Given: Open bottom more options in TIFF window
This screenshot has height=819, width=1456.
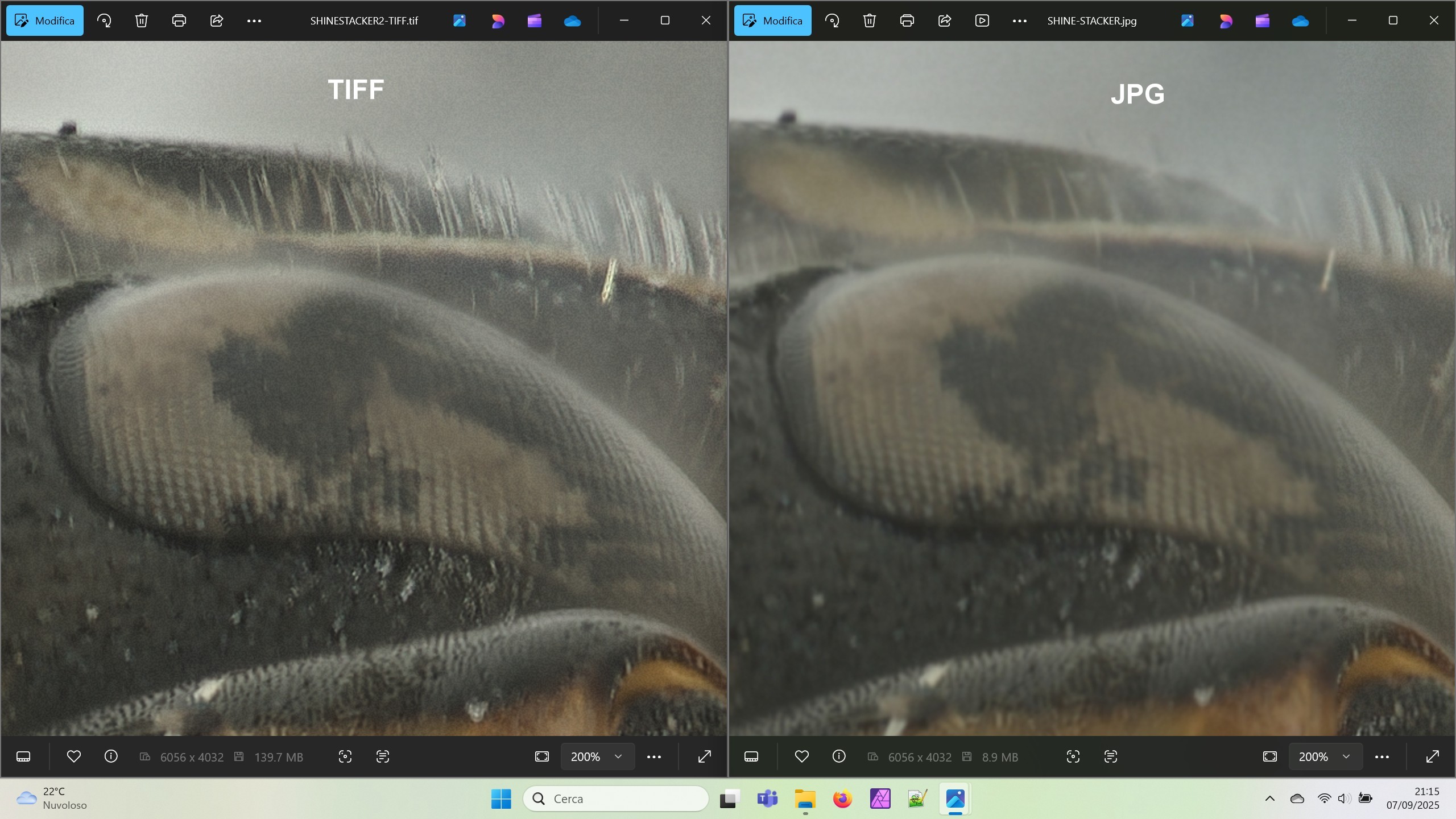Looking at the screenshot, I should (x=654, y=756).
